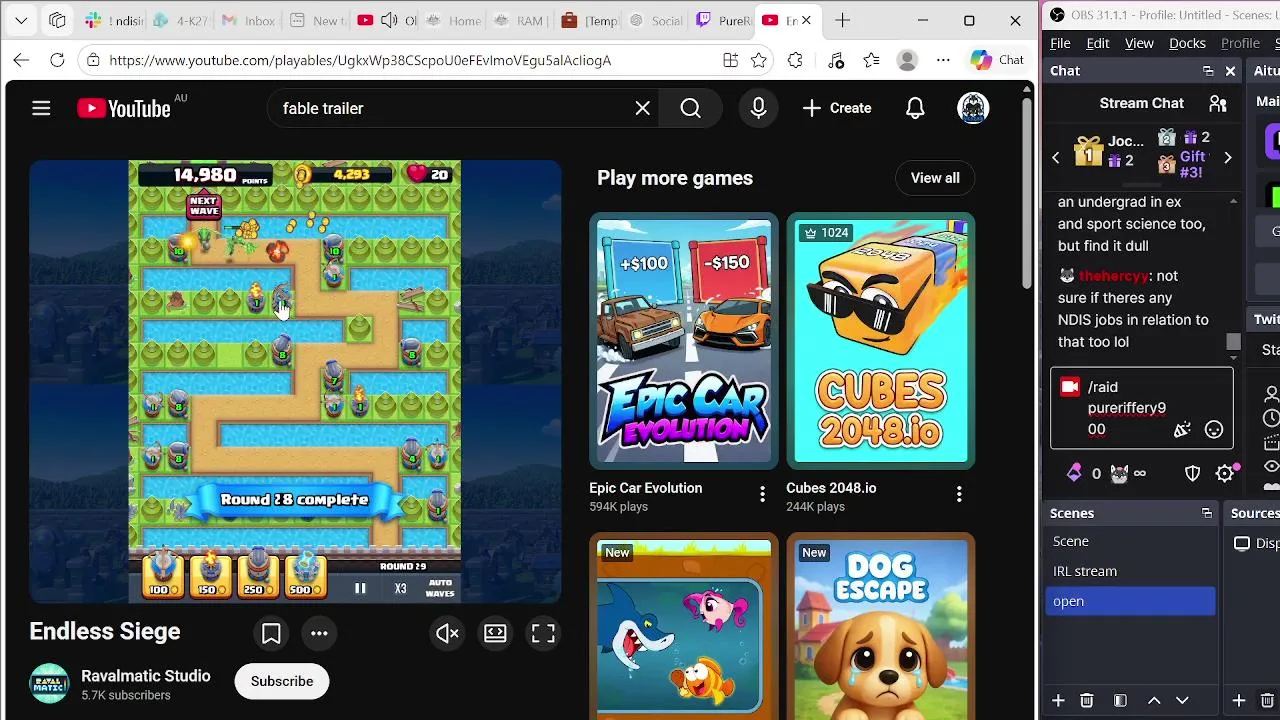Screen dimensions: 1280x720
Task: Open browser settings and more menu
Action: pyautogui.click(x=943, y=60)
